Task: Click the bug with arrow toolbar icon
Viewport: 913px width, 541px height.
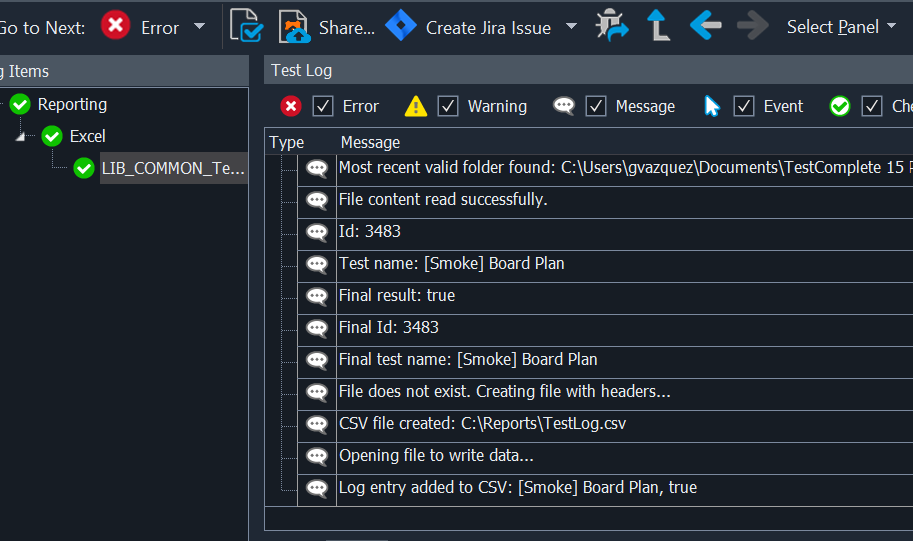Action: [612, 27]
